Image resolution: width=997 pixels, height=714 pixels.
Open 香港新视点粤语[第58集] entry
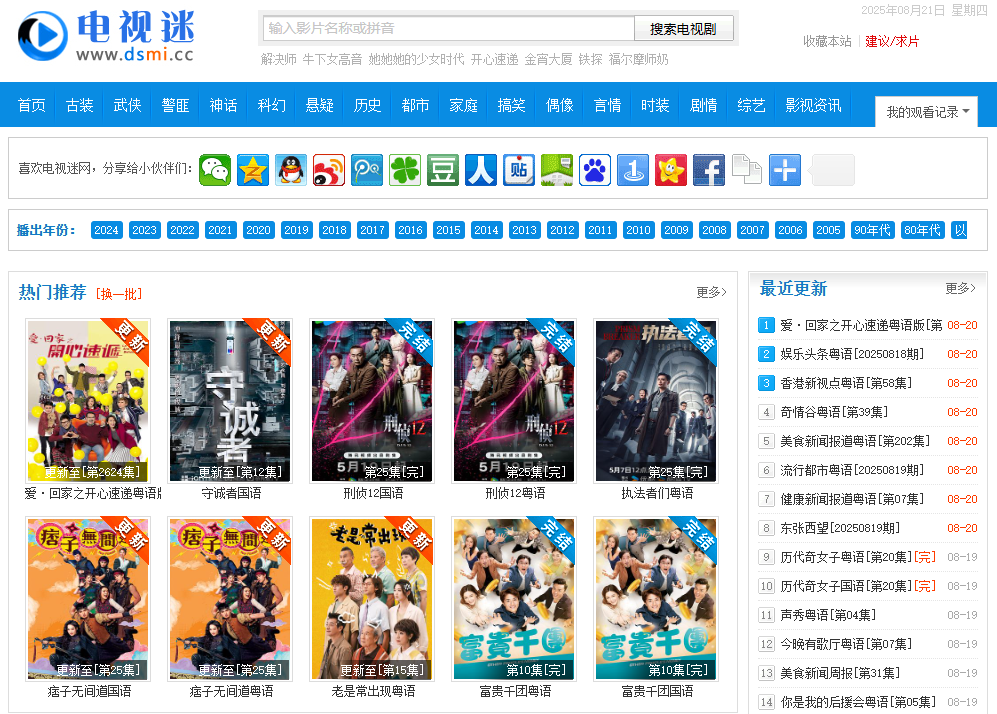tap(846, 383)
